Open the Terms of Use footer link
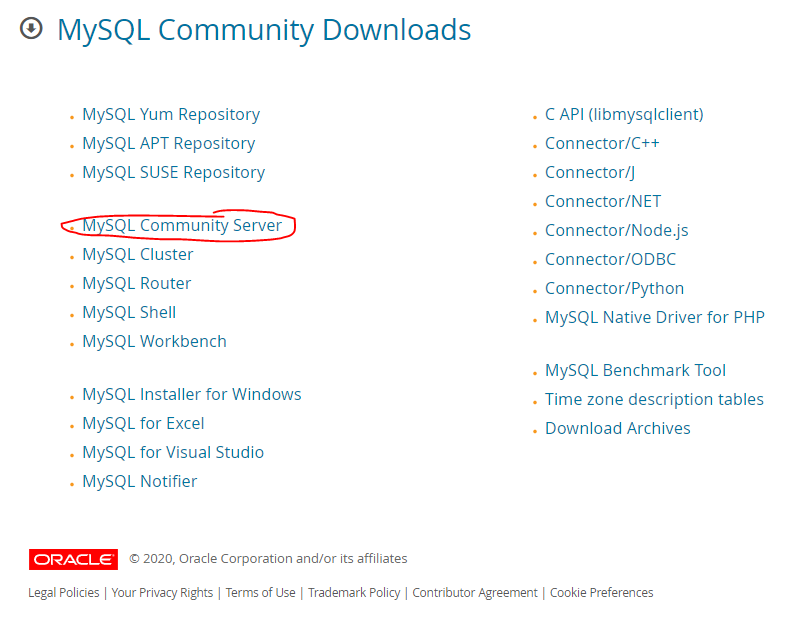This screenshot has width=810, height=636. 260,593
